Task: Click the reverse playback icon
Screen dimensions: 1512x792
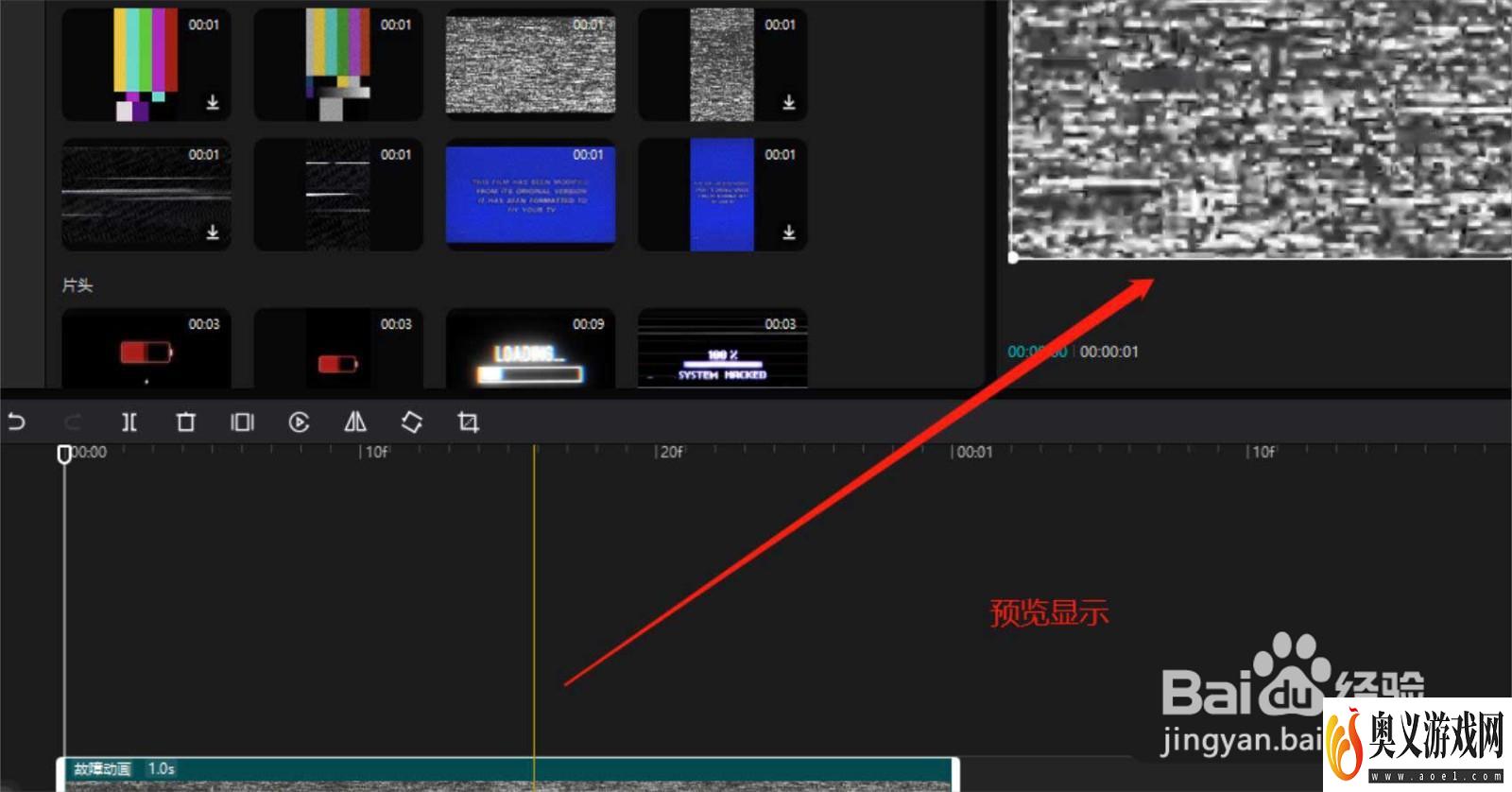Action: (x=299, y=422)
